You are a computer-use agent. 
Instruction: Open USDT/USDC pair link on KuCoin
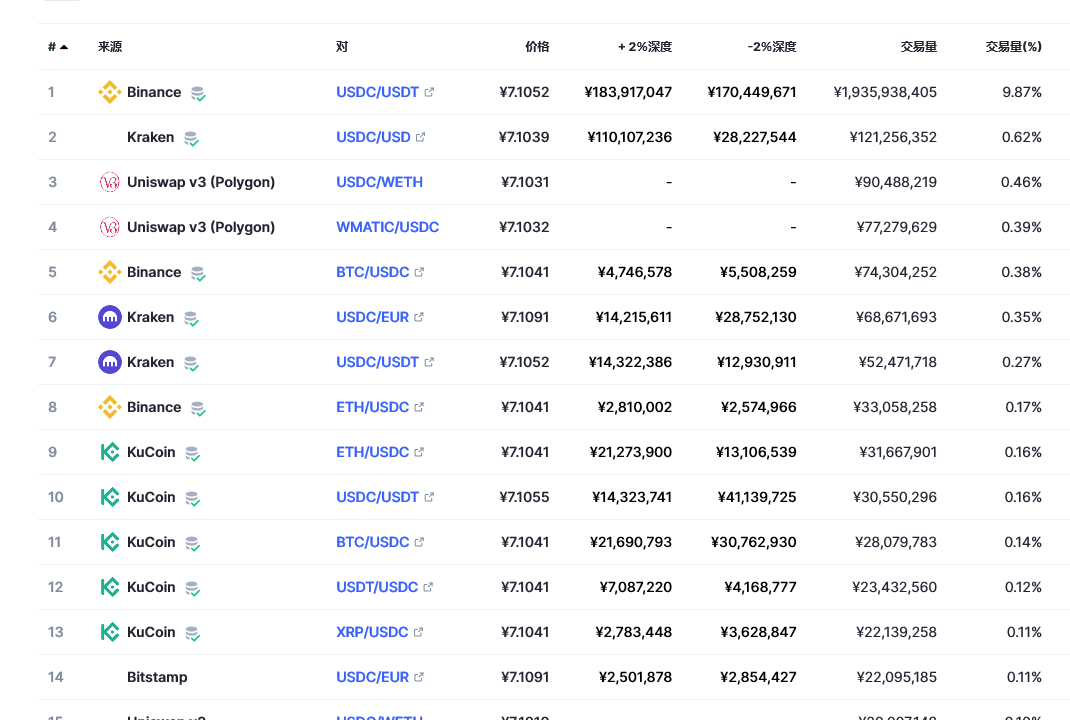pos(377,587)
